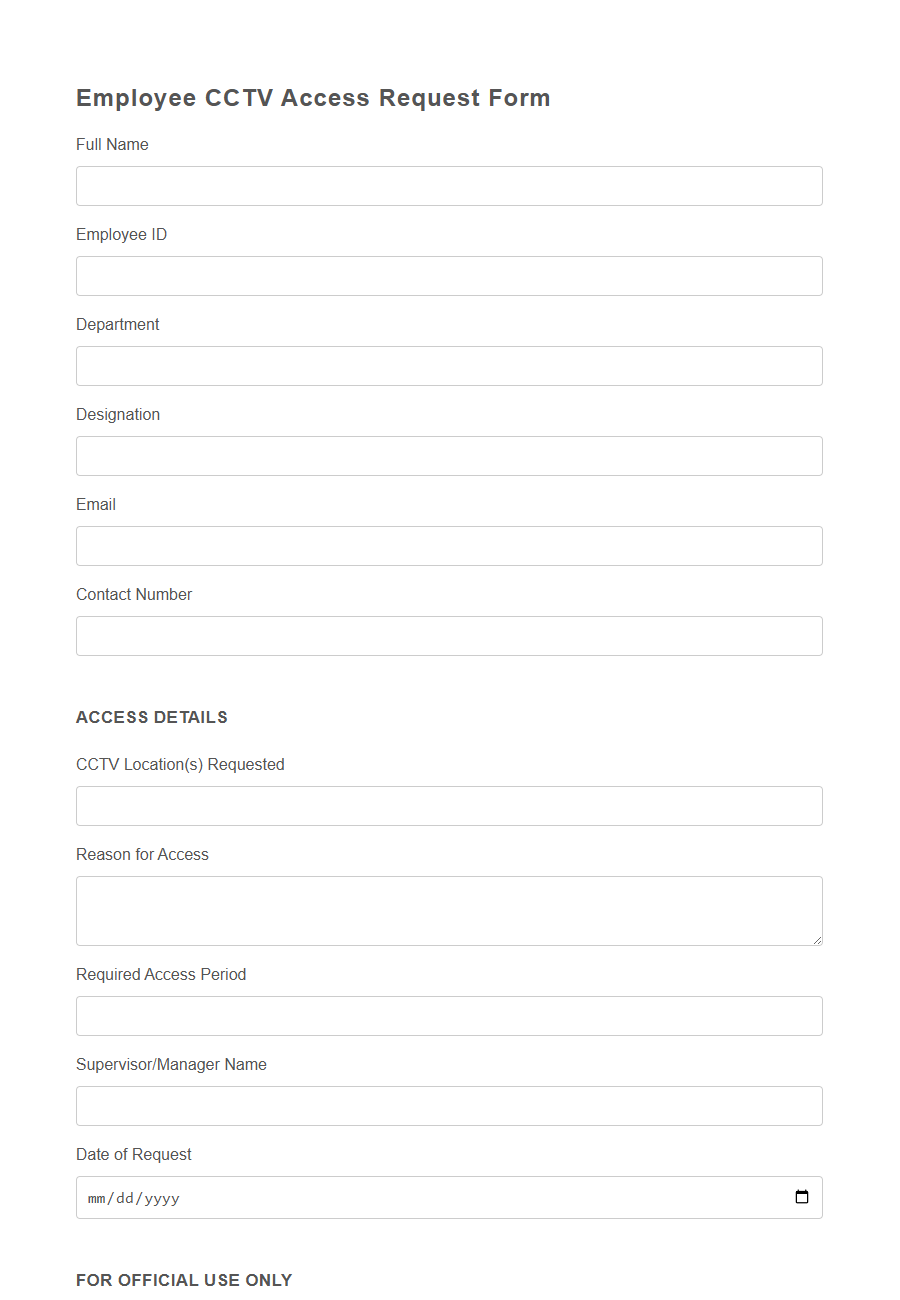
Task: Click the ACCESS DETAILS section heading
Action: 152,717
